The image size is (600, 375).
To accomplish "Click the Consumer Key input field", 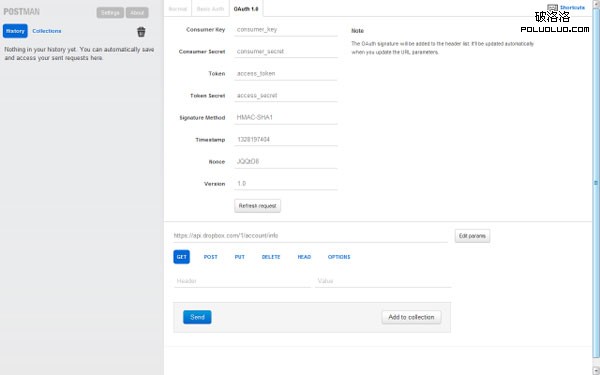I will tap(286, 29).
